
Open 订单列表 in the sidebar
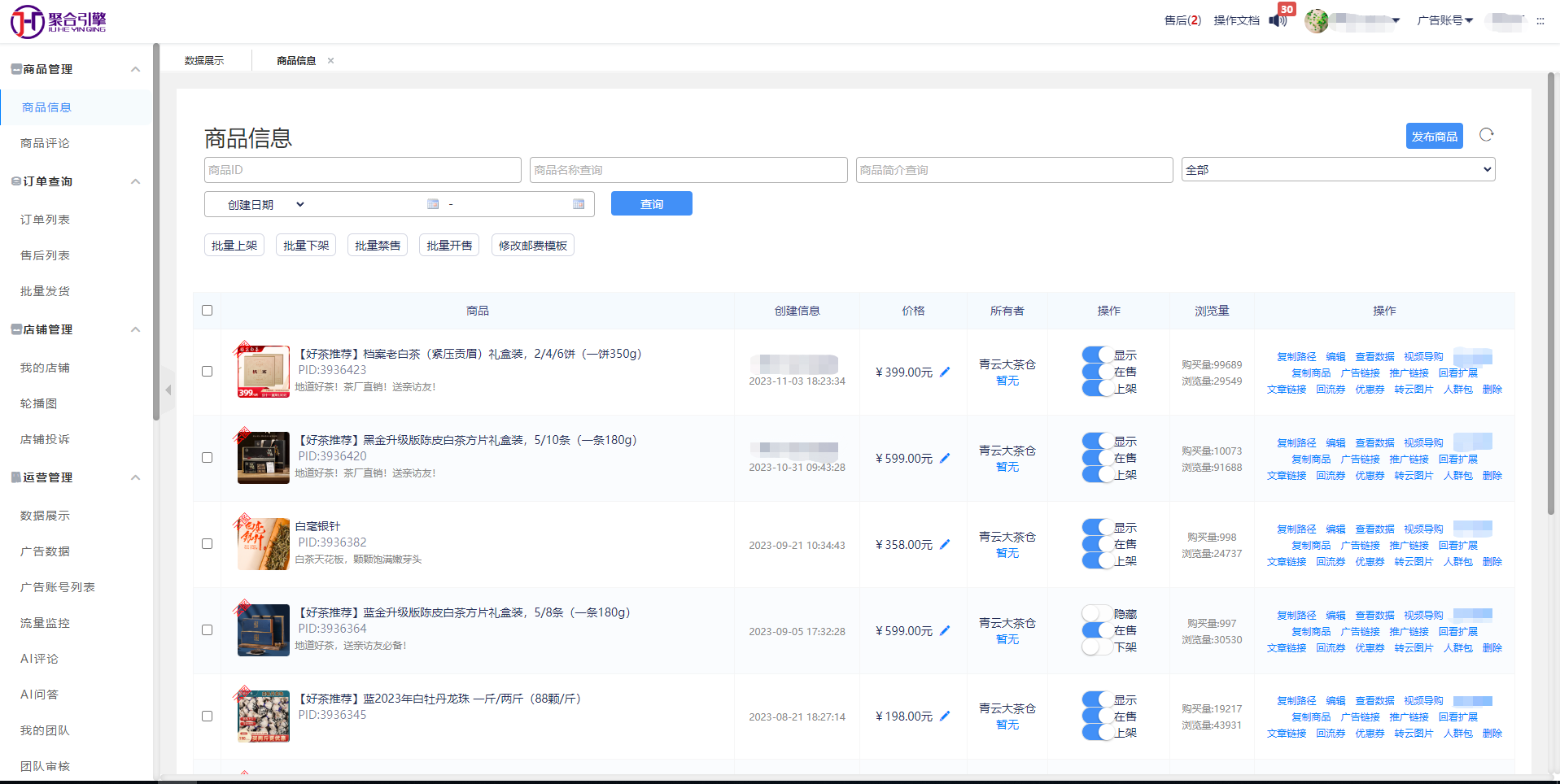coord(46,220)
